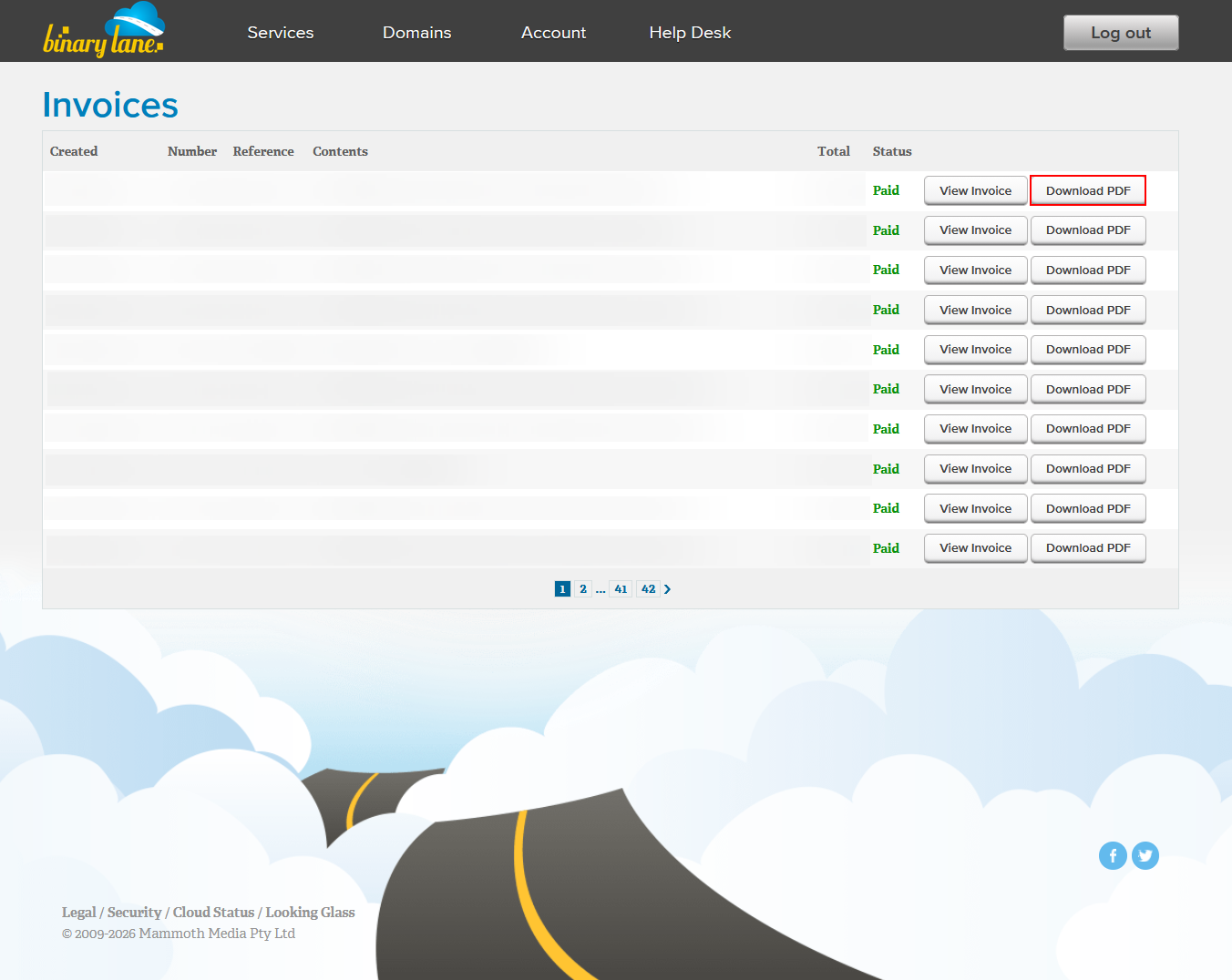Open the Account menu

click(553, 33)
